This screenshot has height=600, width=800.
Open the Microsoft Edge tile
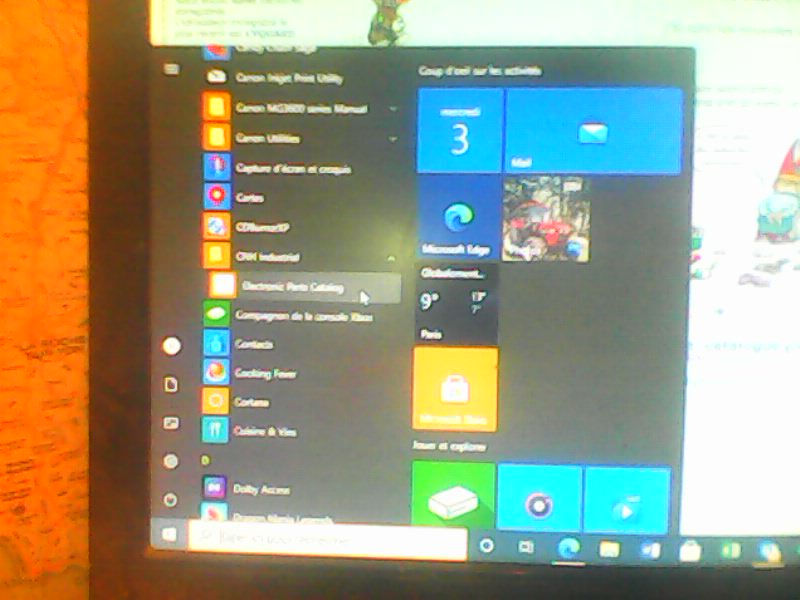click(x=458, y=218)
